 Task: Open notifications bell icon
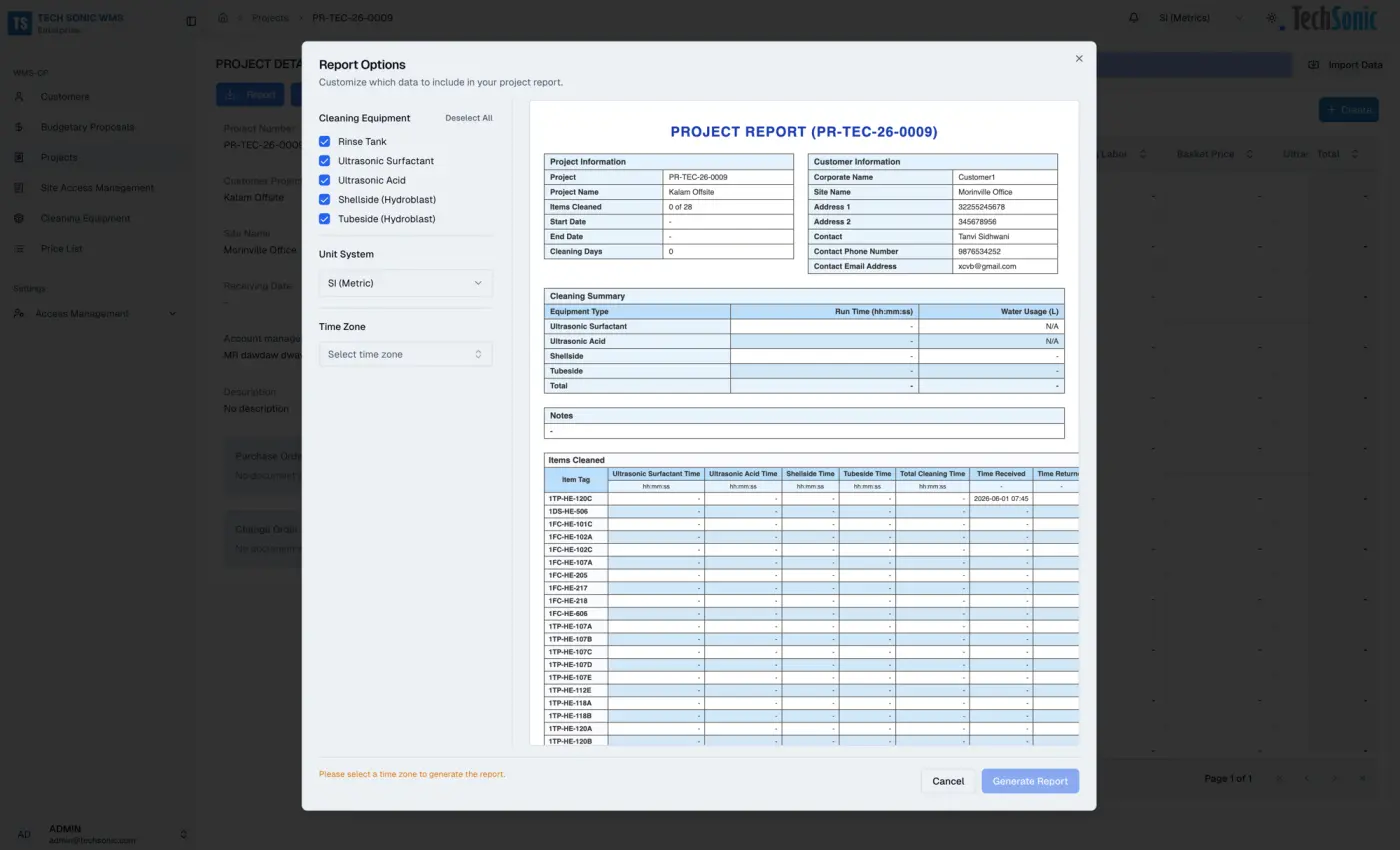(x=1133, y=18)
